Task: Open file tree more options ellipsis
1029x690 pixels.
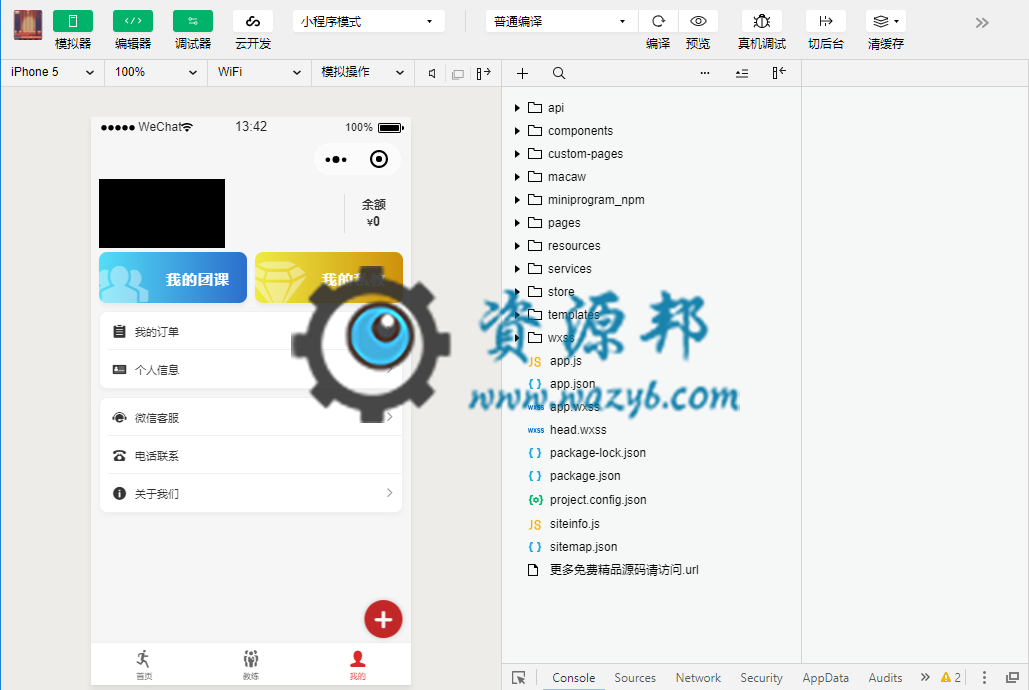Action: pyautogui.click(x=705, y=74)
